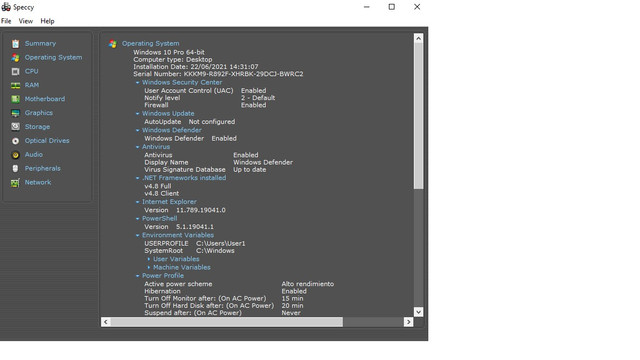Click the 'Not configured' AutoUpdate value
This screenshot has height=360, width=640.
(x=212, y=122)
